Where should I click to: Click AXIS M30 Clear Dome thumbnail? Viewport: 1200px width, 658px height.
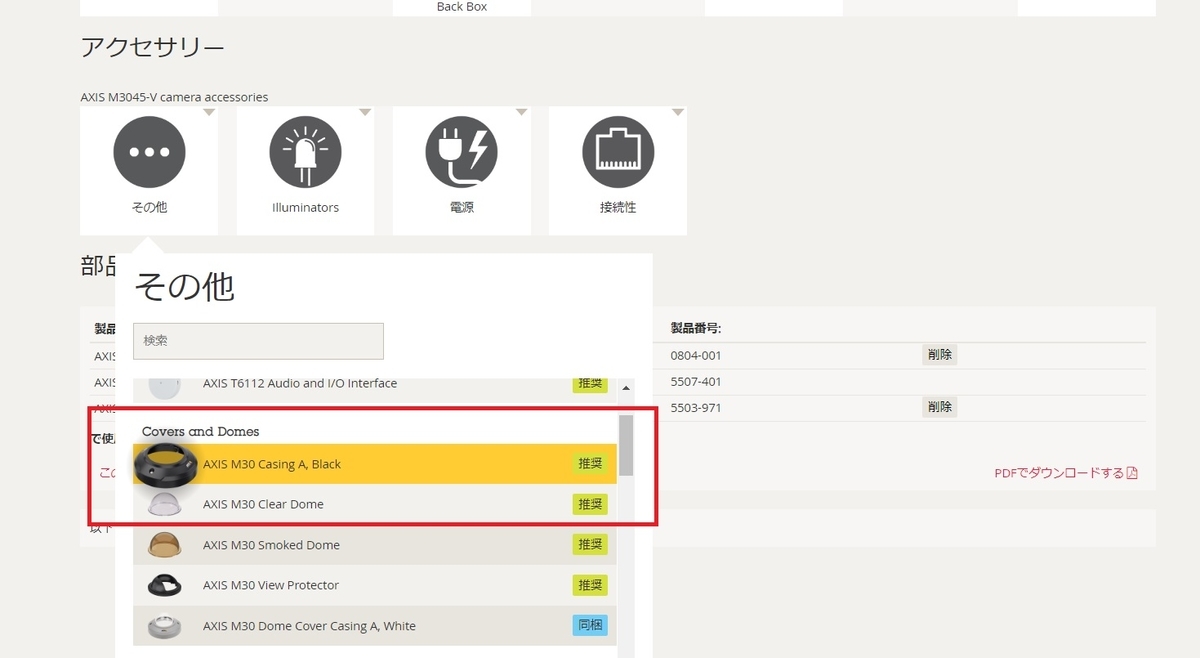165,505
